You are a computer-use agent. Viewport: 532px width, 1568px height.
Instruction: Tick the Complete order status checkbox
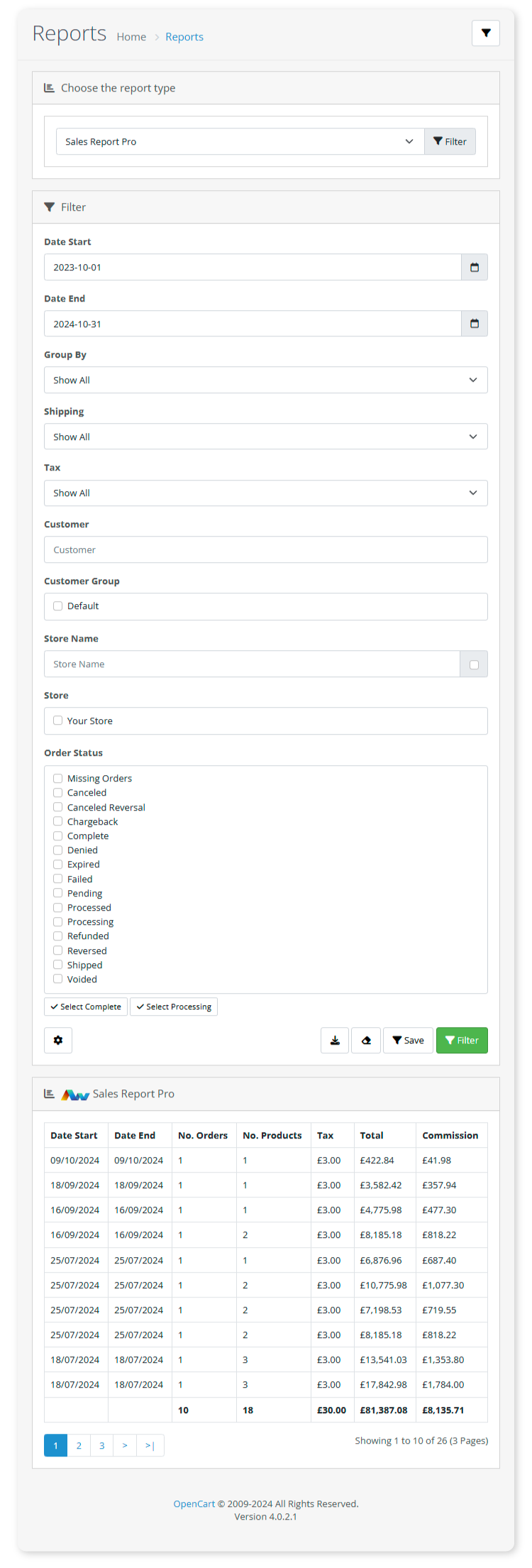point(58,836)
